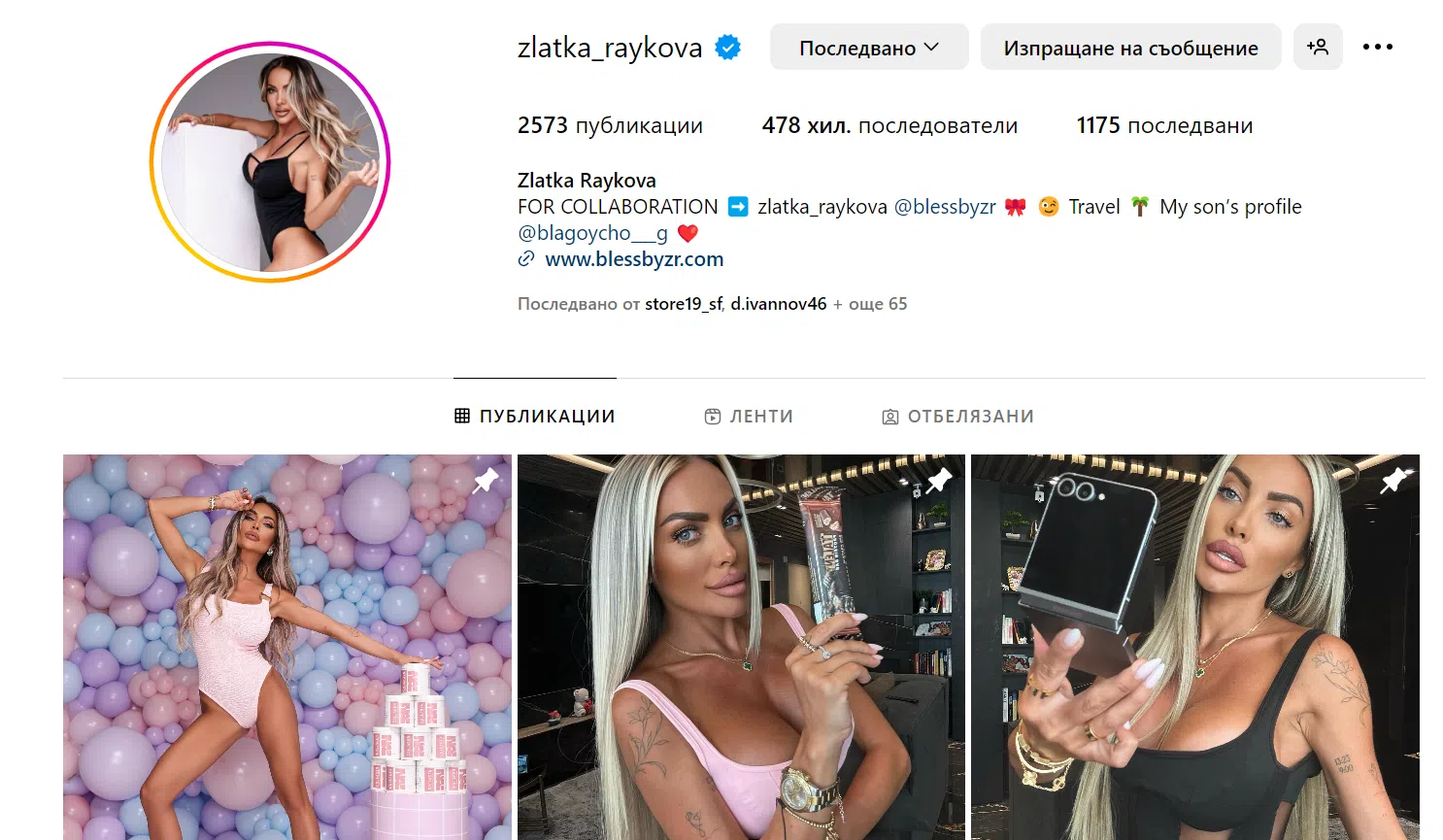Switch to the ОТБЕЛЯЗАНИ tab
1443x840 pixels.
[957, 416]
